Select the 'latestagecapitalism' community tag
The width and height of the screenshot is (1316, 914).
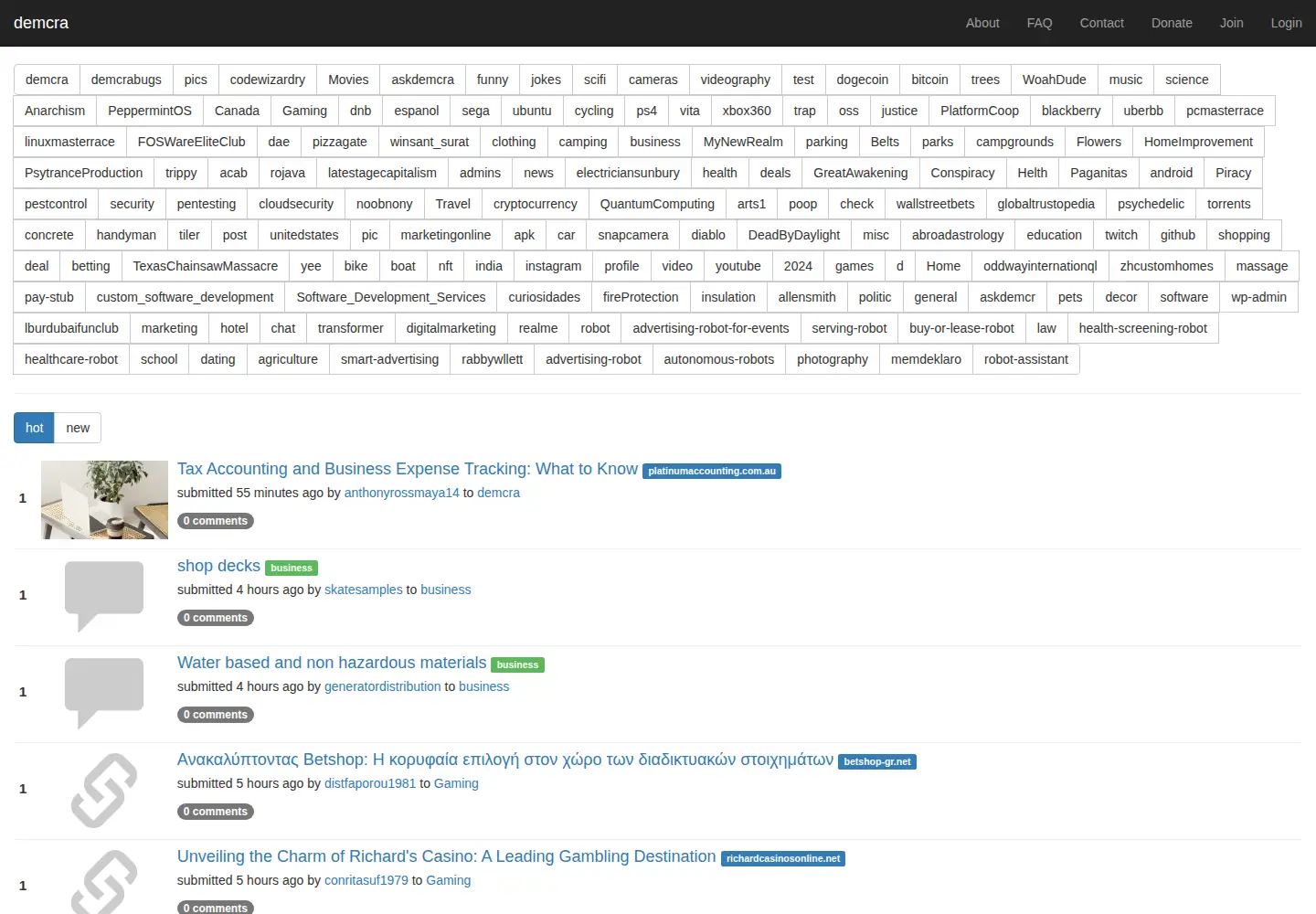(x=382, y=173)
